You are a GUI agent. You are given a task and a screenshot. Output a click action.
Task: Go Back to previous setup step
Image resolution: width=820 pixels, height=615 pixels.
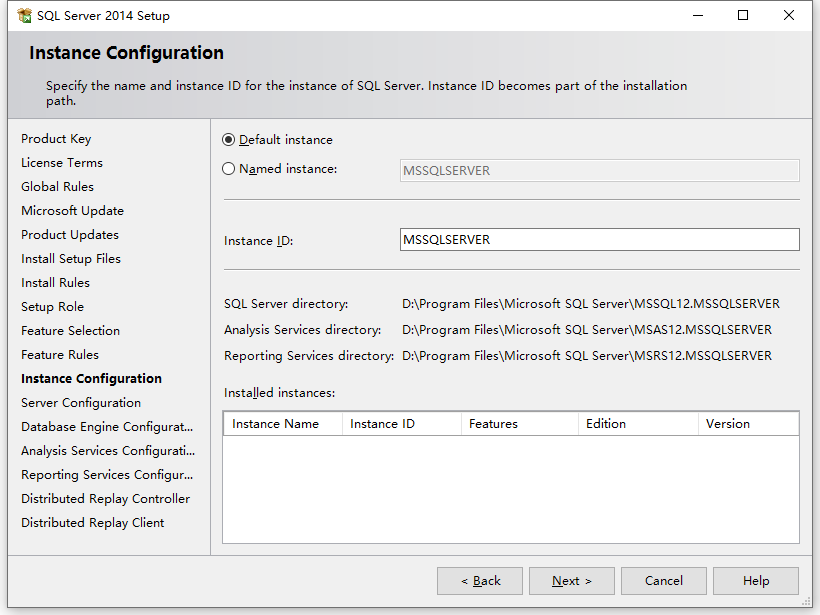480,581
